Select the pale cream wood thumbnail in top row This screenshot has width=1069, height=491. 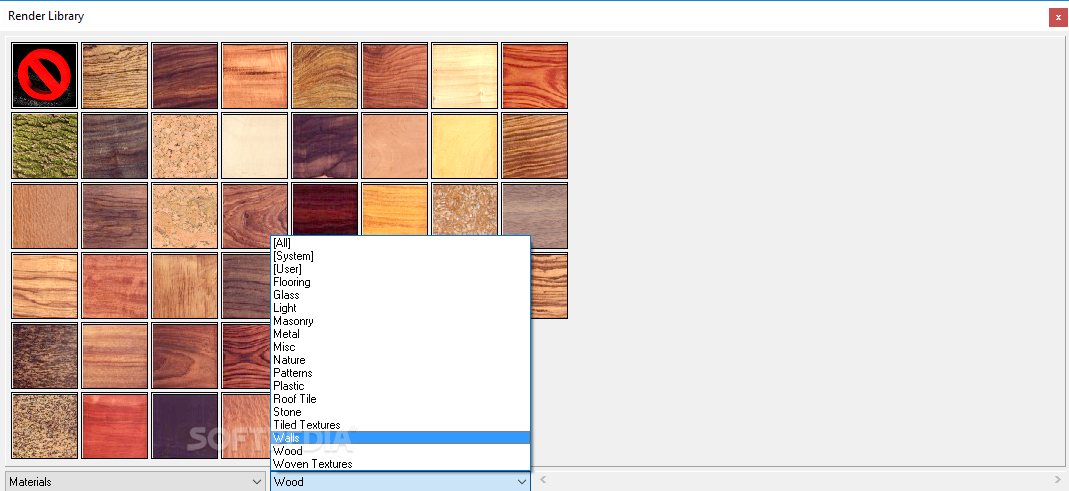point(464,76)
